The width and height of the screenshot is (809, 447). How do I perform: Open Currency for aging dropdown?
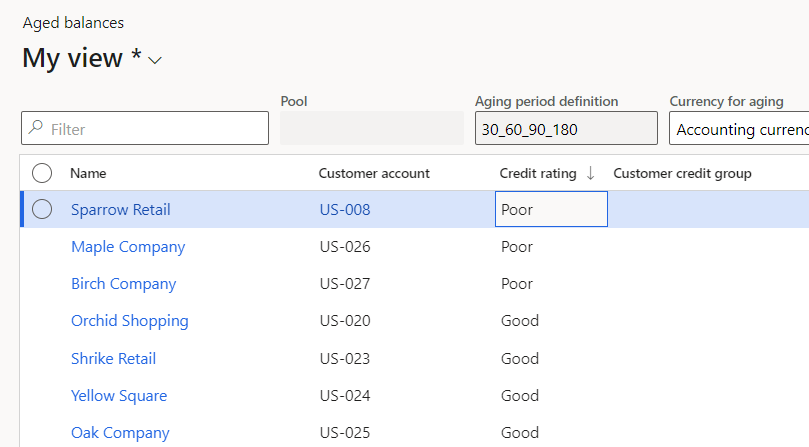(741, 129)
